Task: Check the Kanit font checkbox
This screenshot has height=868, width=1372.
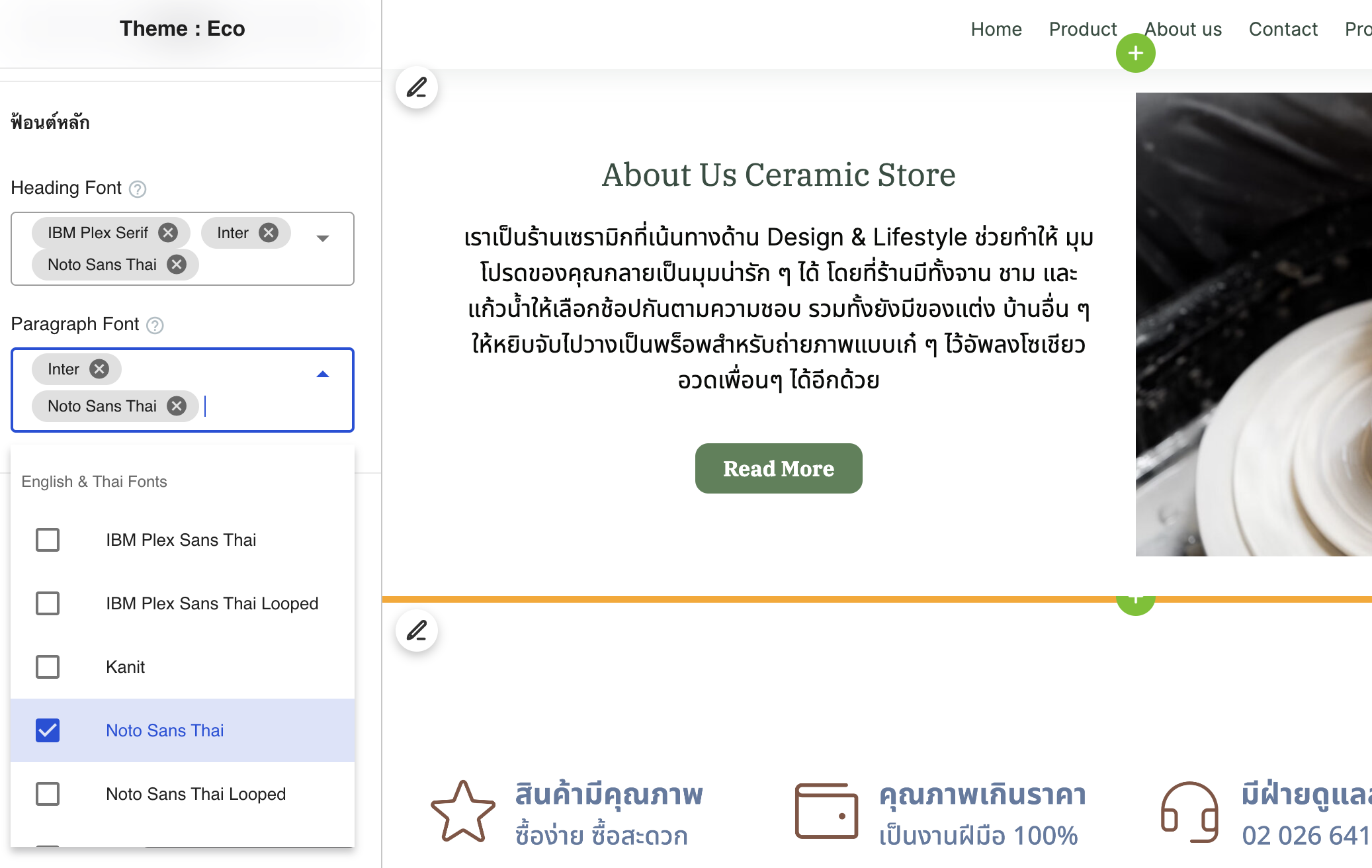Action: pyautogui.click(x=48, y=667)
